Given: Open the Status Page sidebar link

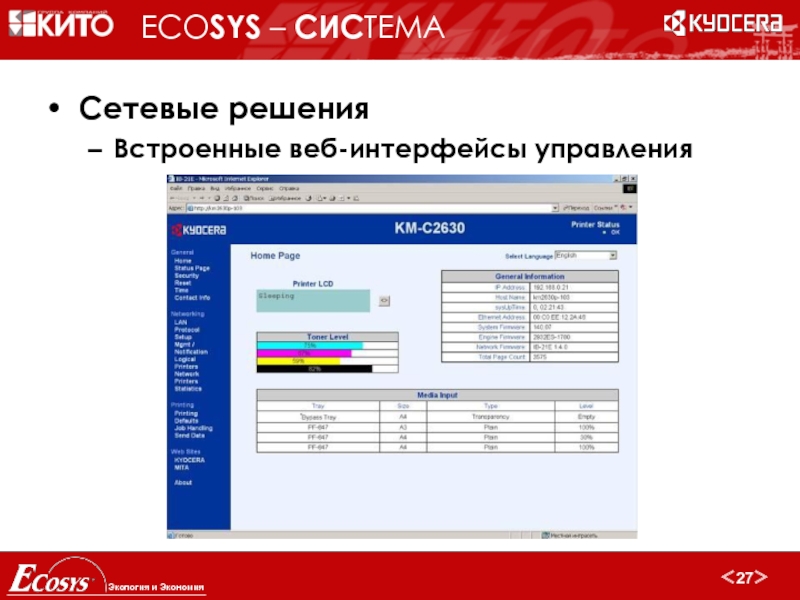Looking at the screenshot, I should 192,268.
